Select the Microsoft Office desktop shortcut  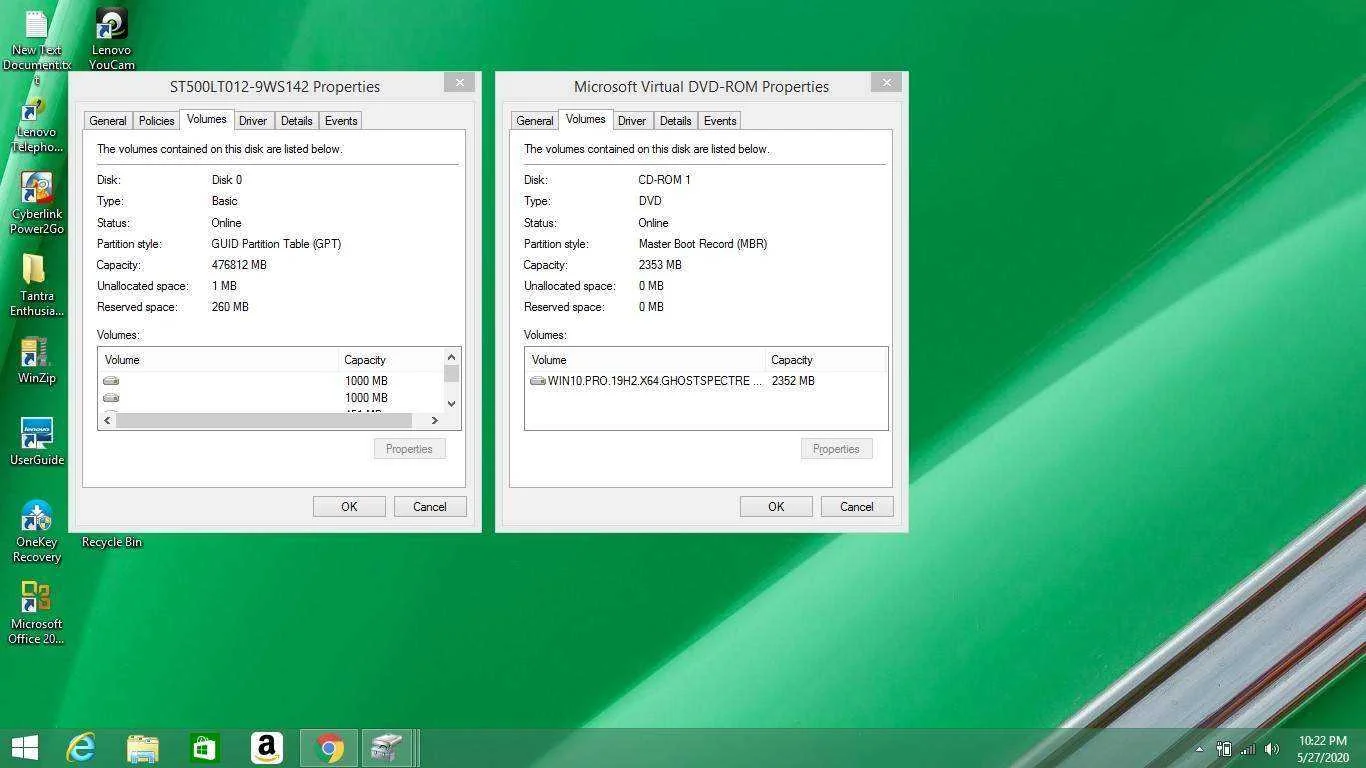[x=37, y=613]
